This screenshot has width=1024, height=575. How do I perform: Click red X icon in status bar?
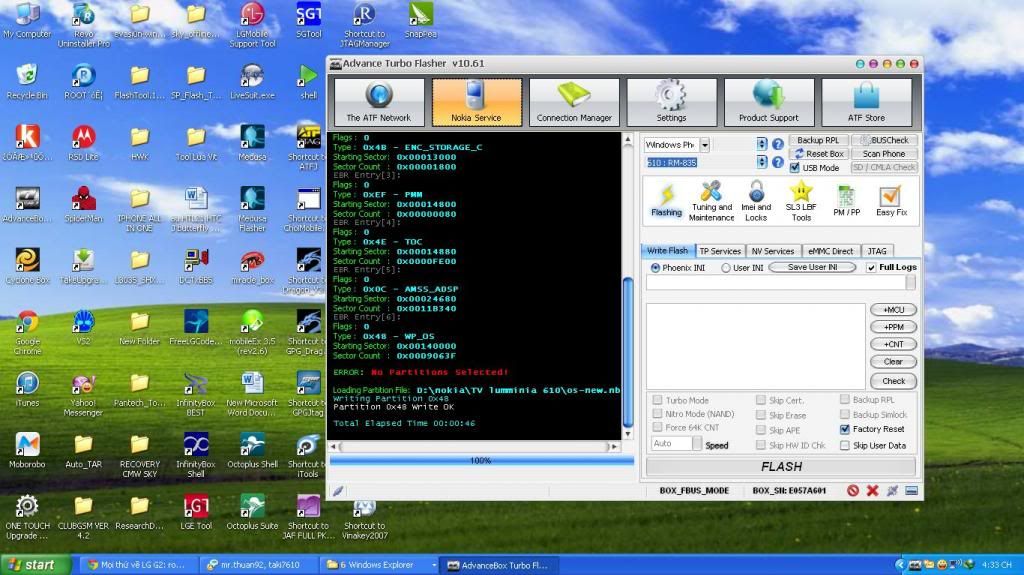pyautogui.click(x=872, y=490)
